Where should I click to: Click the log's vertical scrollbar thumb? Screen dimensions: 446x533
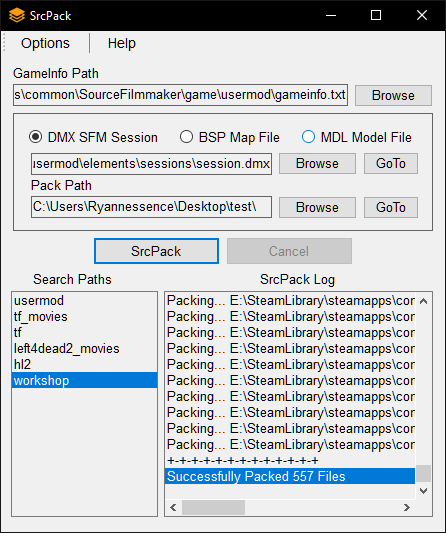click(x=423, y=474)
